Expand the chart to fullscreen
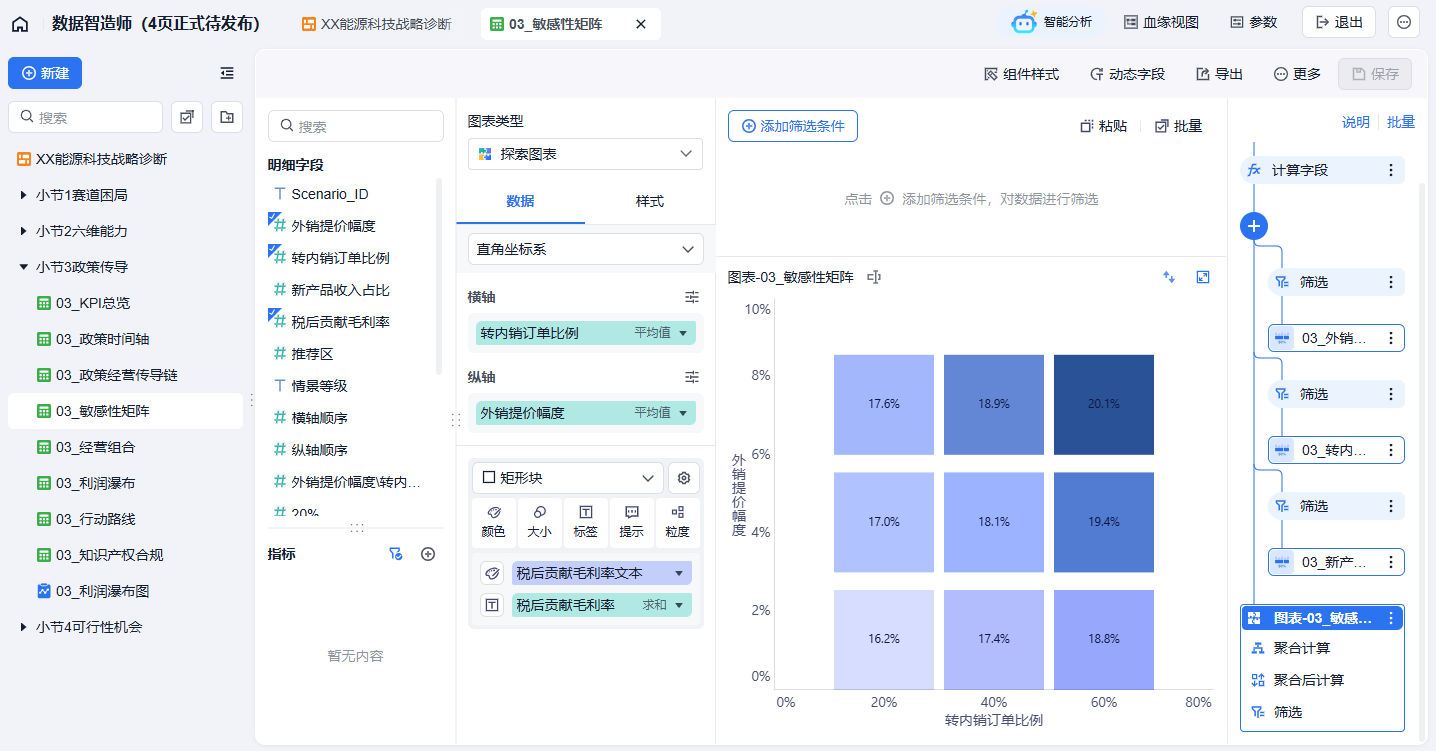 (1204, 277)
